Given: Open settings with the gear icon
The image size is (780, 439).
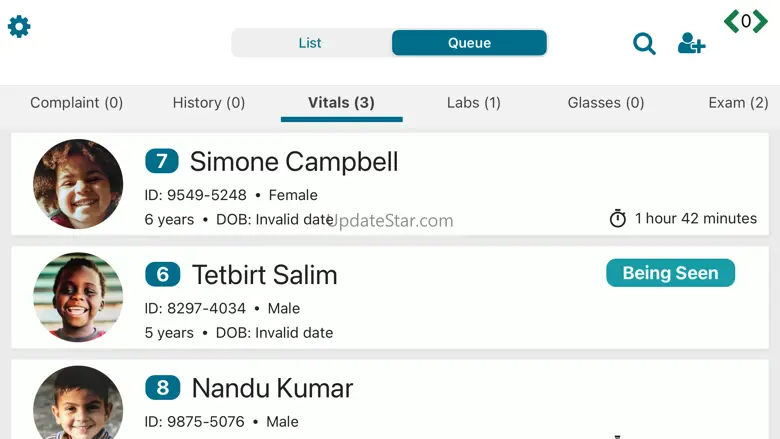Looking at the screenshot, I should coord(19,26).
